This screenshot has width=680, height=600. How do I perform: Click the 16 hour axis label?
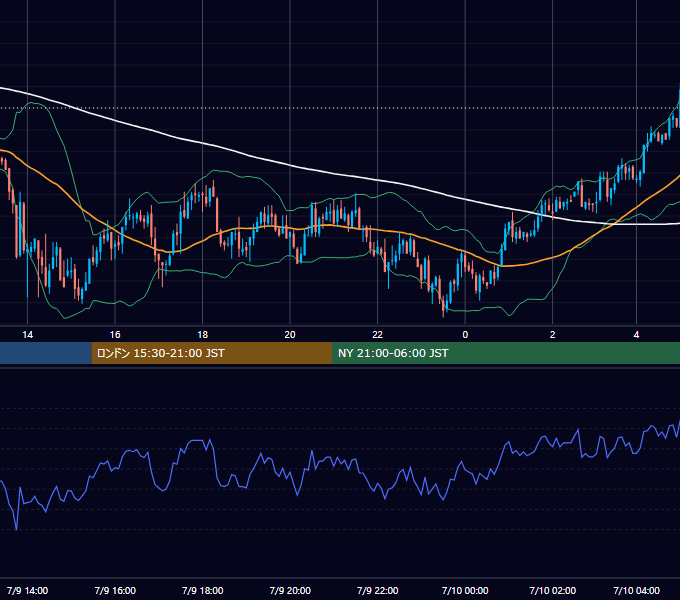point(115,335)
